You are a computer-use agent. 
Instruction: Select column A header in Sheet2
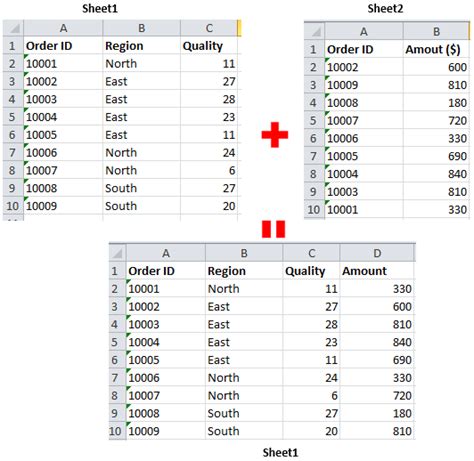pos(364,31)
